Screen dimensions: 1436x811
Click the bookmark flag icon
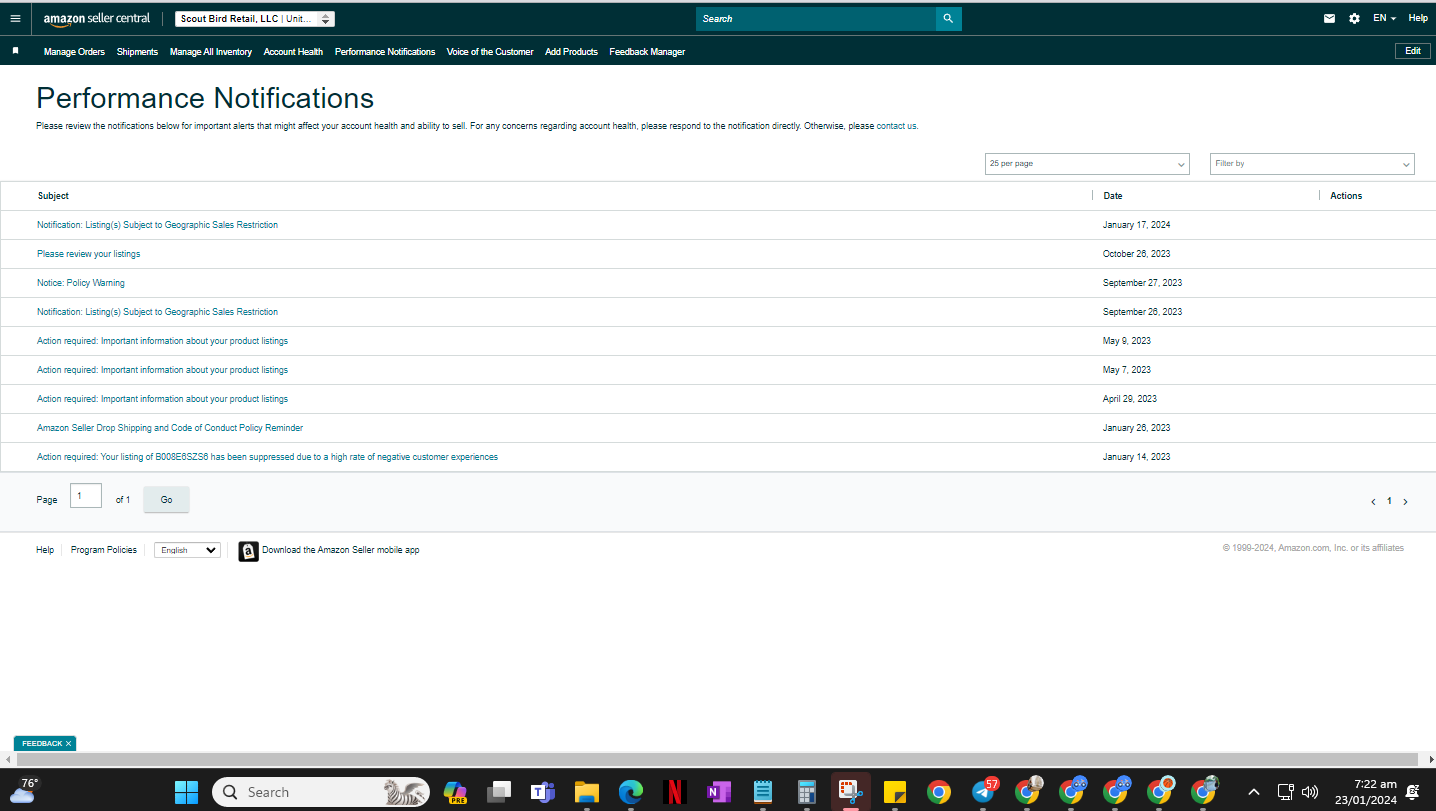(x=15, y=50)
